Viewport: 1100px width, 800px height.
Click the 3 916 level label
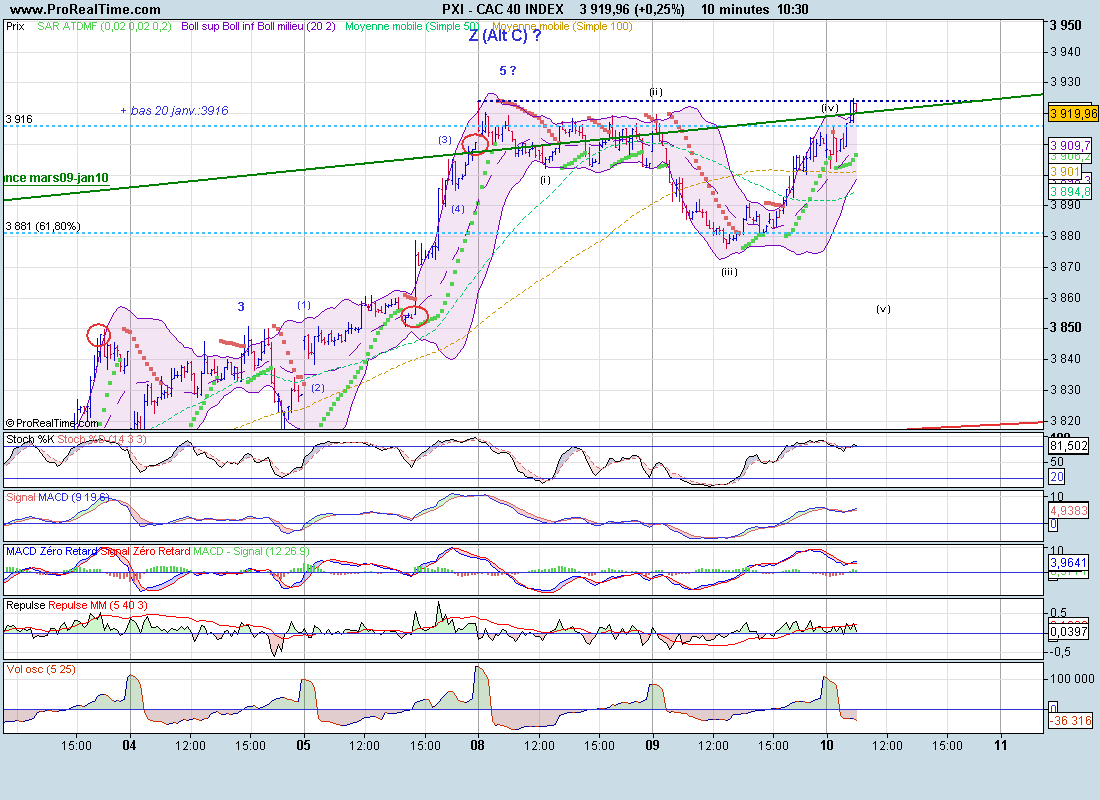click(x=19, y=119)
